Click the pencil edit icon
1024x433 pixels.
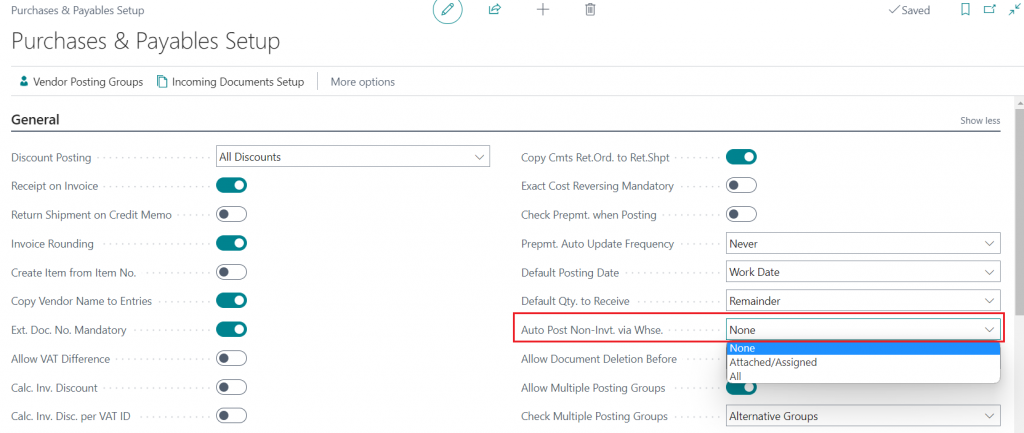point(447,10)
